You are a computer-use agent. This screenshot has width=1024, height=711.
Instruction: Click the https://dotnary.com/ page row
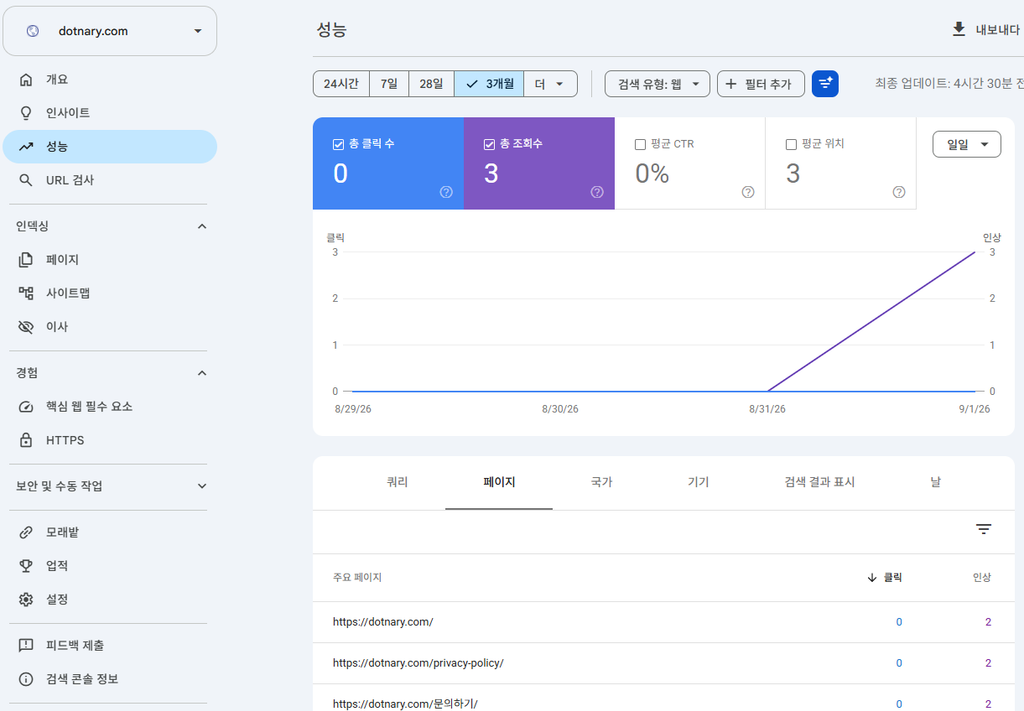pos(664,622)
